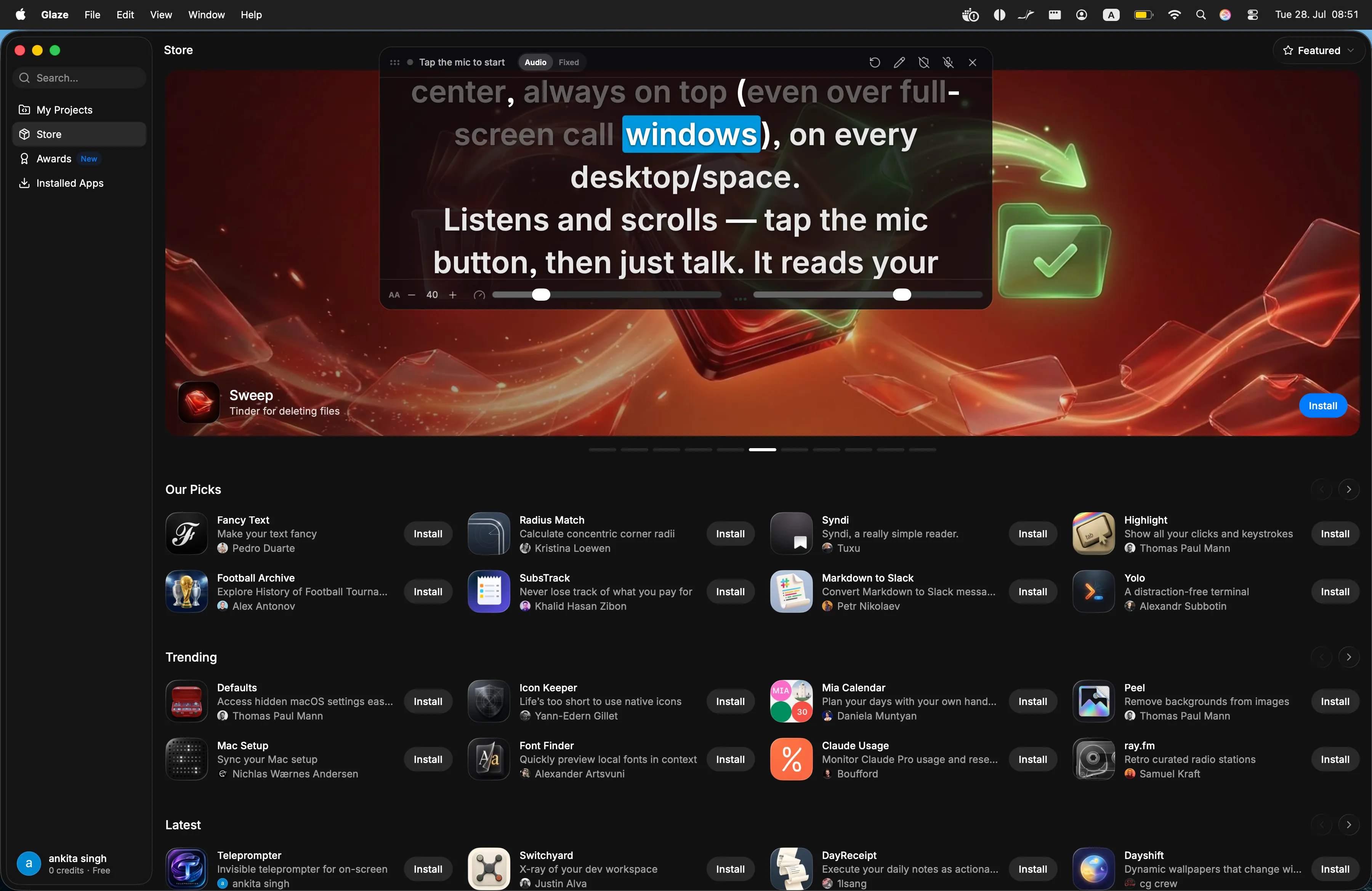
Task: Select the active carousel indicator under the banner
Action: point(762,450)
